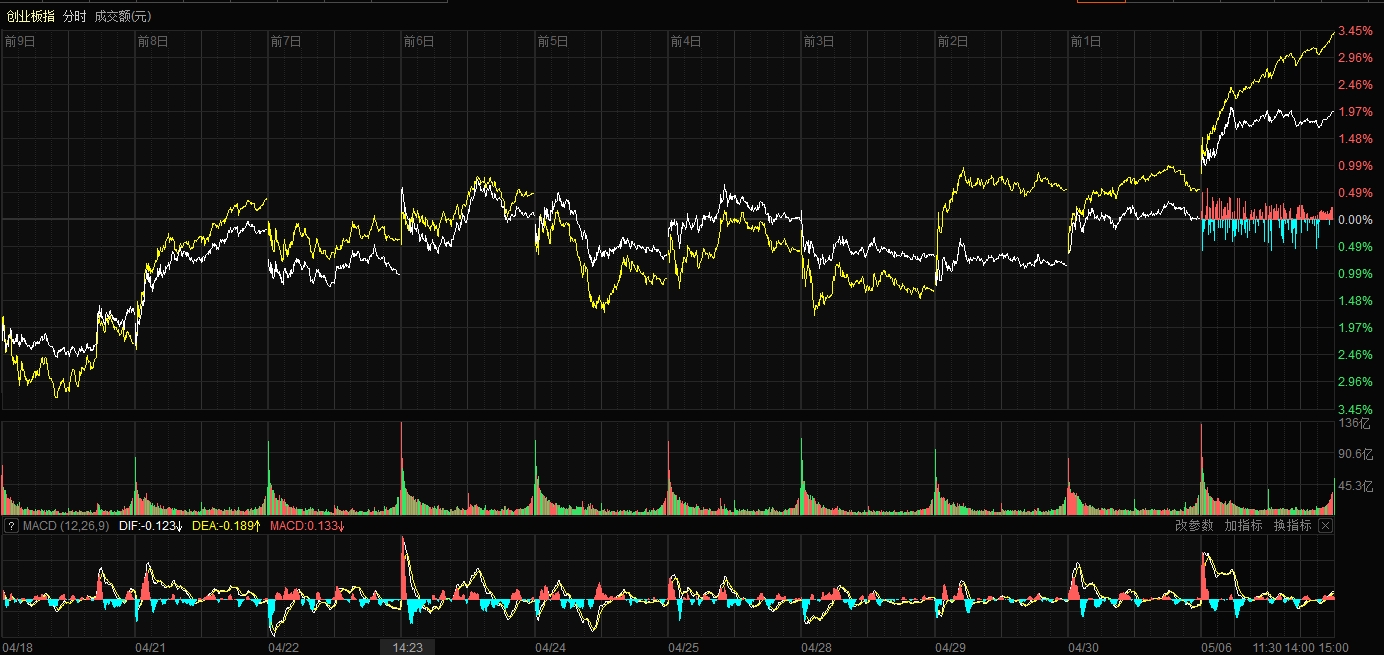1384x655 pixels.
Task: Click the DIF:-0.123 value
Action: [x=150, y=525]
